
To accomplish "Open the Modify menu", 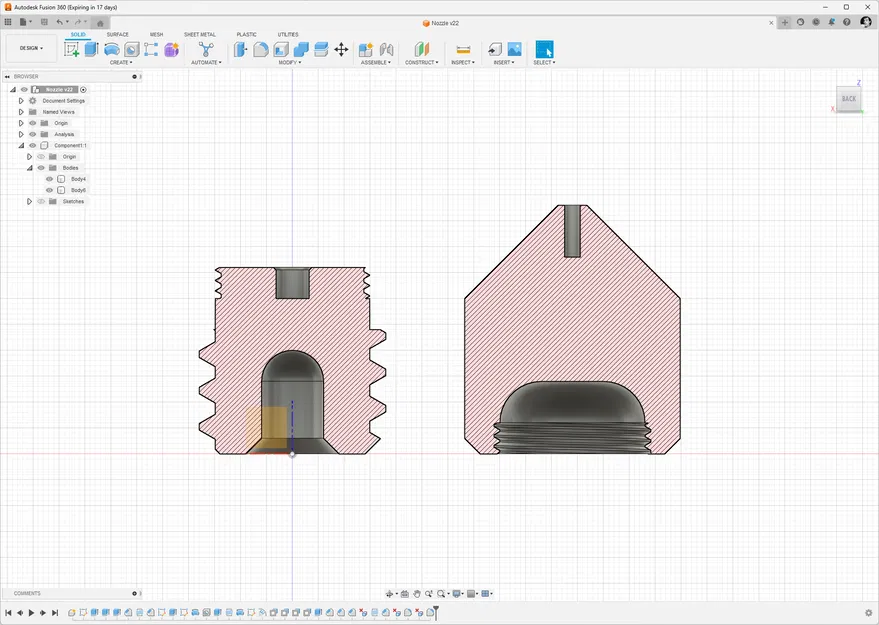I will (290, 62).
